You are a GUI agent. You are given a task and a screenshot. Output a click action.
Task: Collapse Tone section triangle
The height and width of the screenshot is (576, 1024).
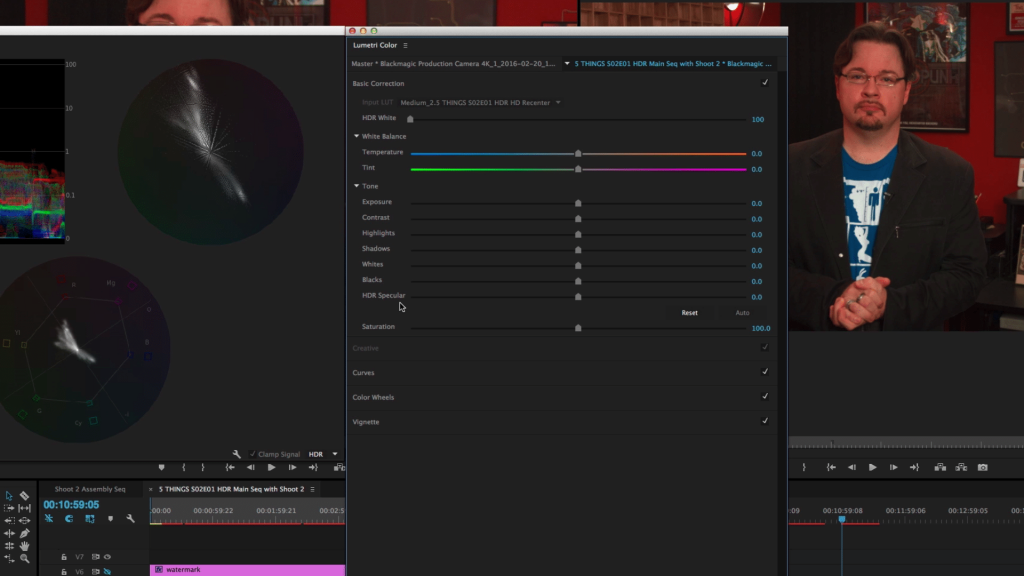tap(357, 185)
